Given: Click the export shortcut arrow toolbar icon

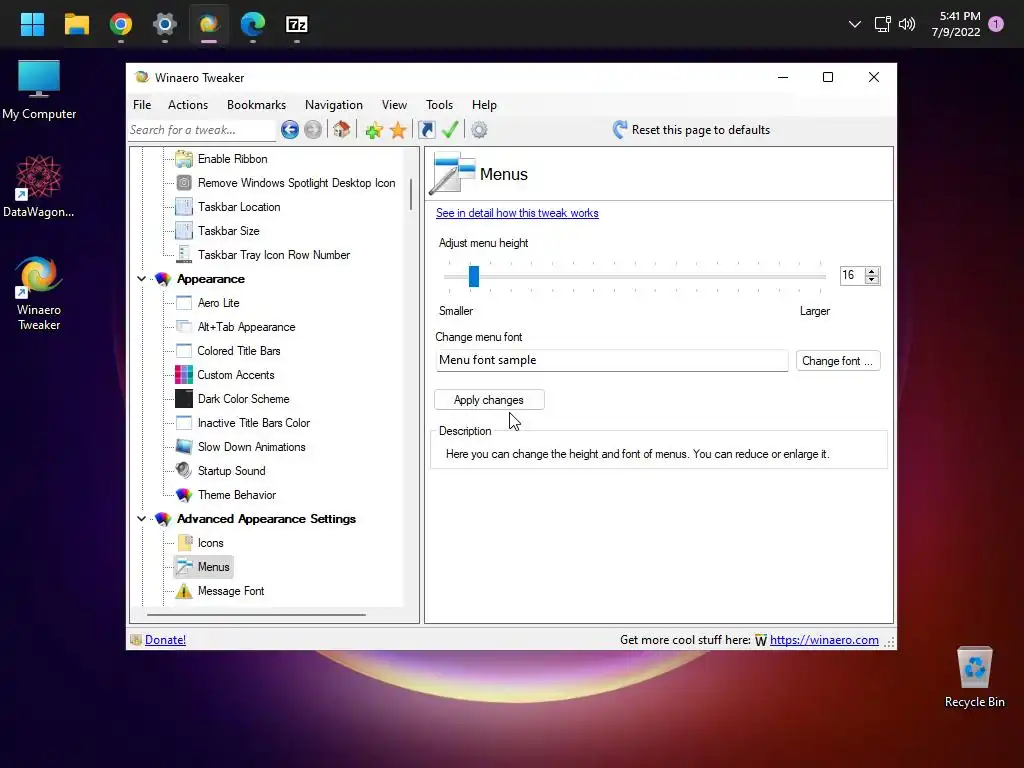Looking at the screenshot, I should point(426,130).
